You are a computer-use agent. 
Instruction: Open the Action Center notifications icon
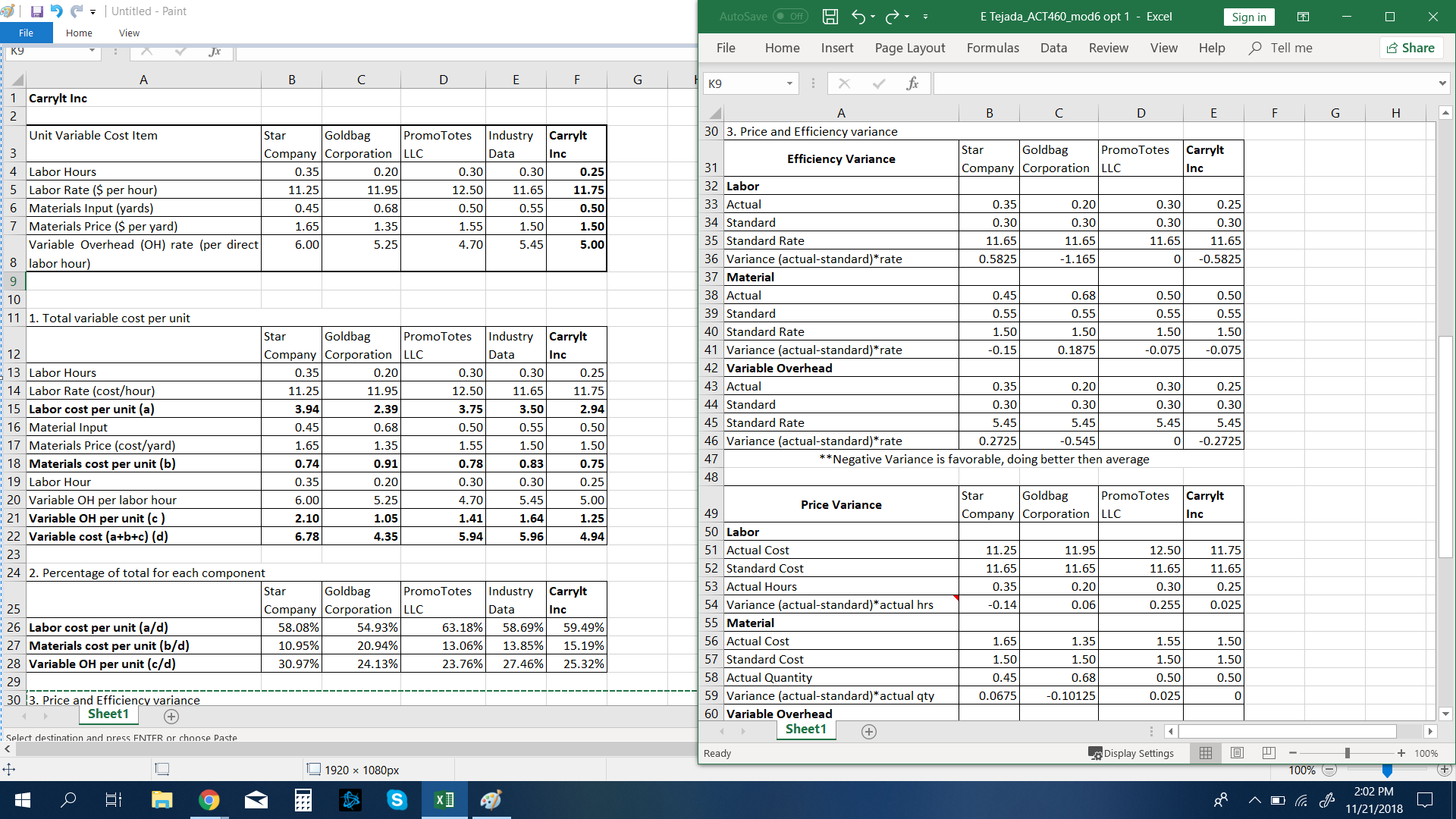tap(1425, 800)
